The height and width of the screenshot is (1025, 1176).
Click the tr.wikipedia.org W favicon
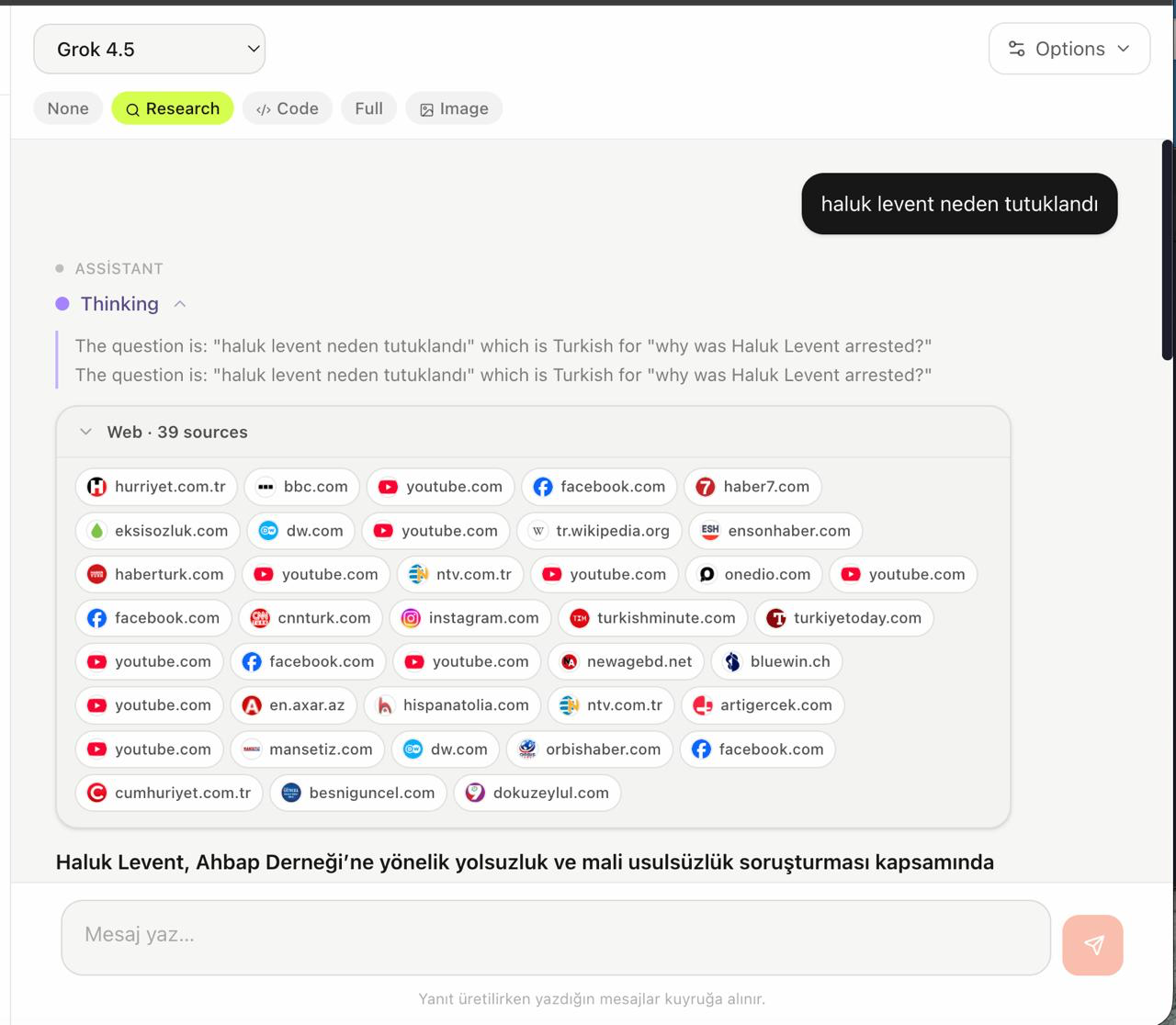(x=538, y=531)
